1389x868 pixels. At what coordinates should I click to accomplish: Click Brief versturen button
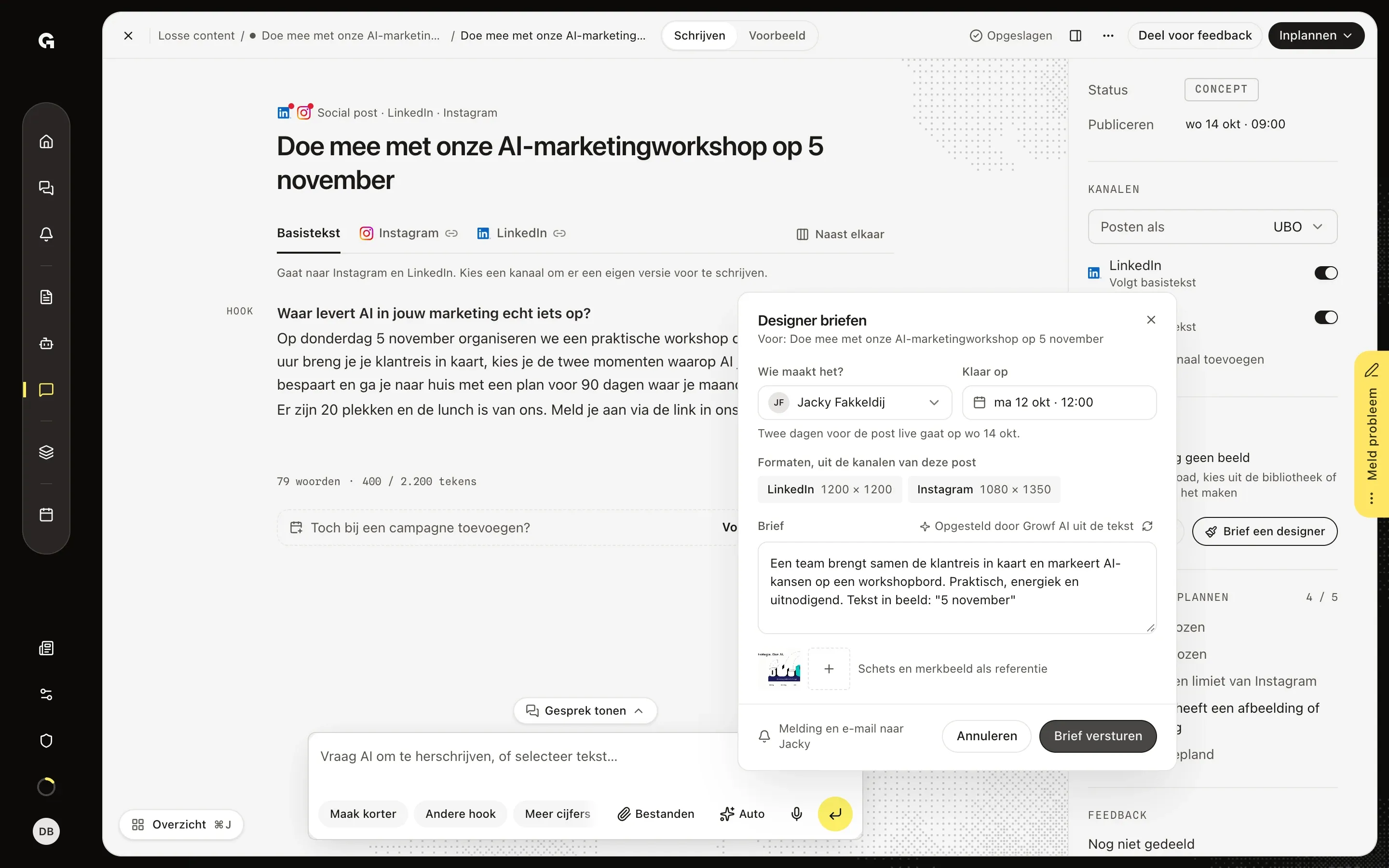(x=1097, y=736)
